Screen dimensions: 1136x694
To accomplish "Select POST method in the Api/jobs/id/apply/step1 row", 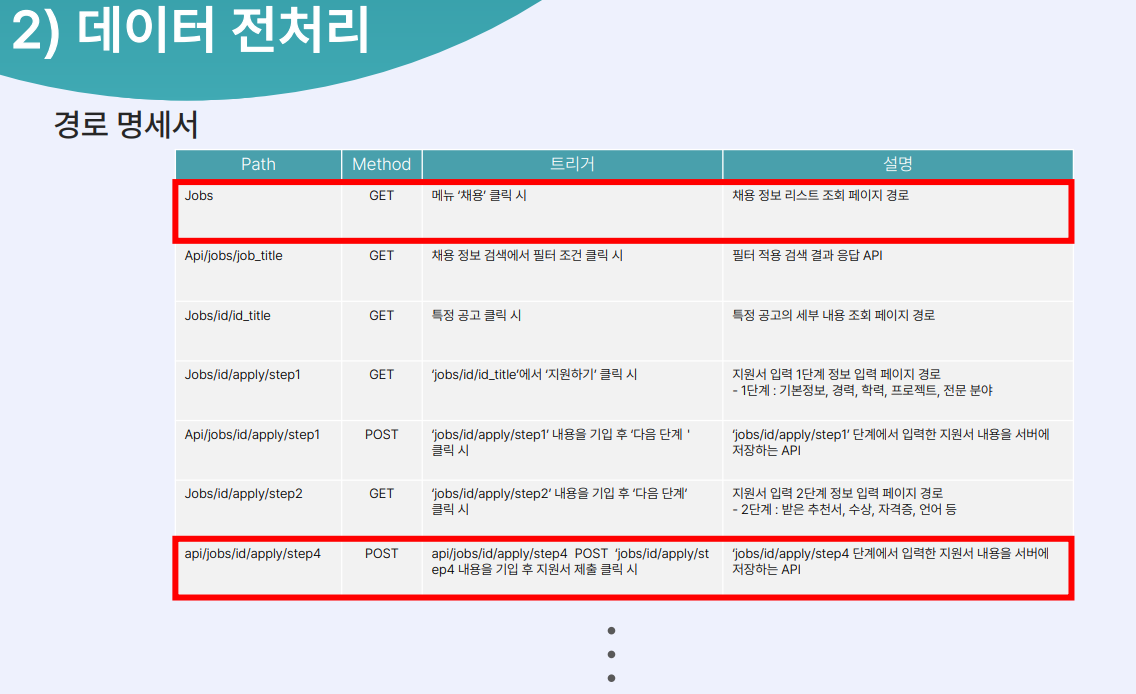I will click(382, 435).
